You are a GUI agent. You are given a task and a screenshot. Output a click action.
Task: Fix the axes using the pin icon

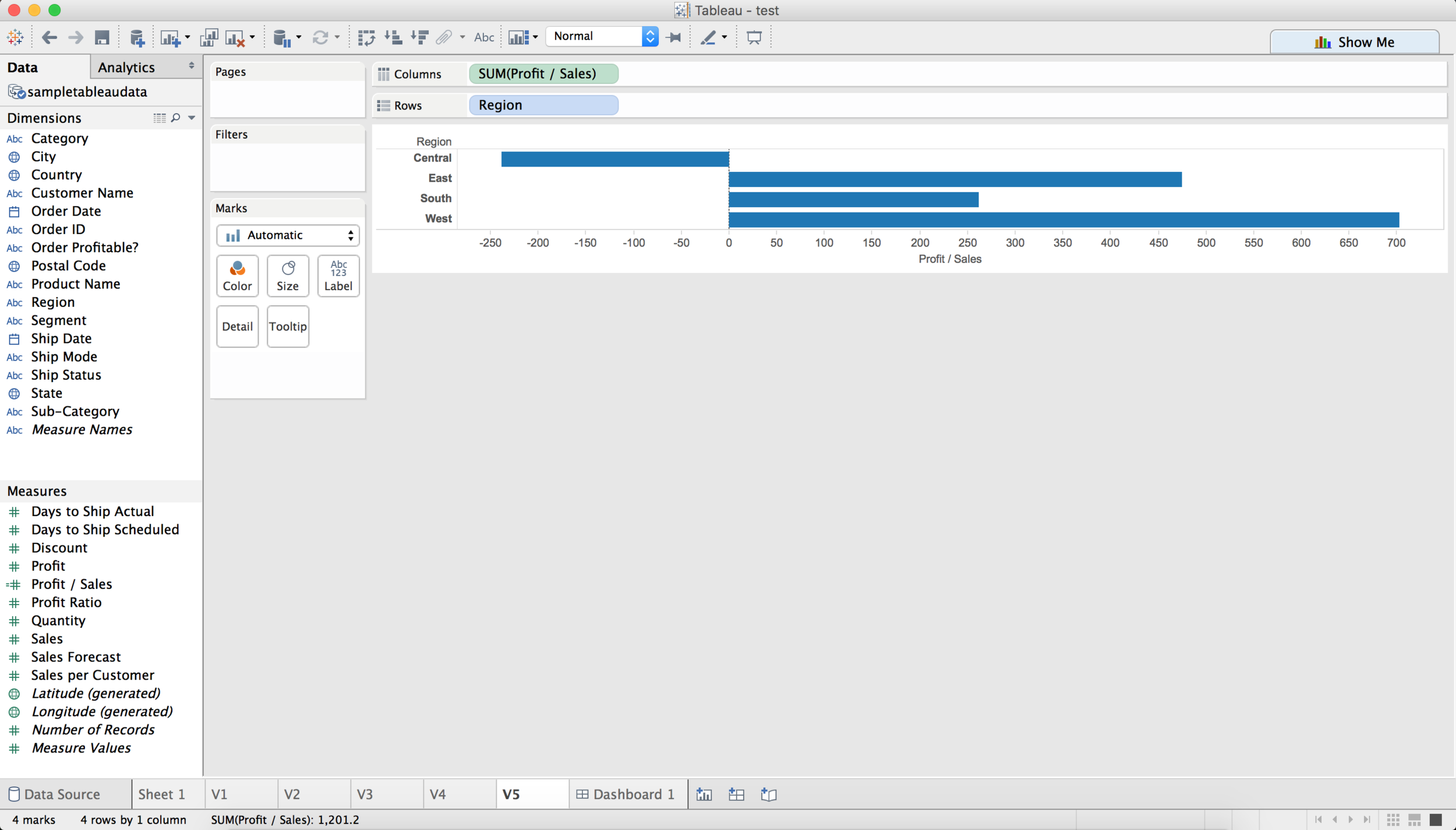674,37
